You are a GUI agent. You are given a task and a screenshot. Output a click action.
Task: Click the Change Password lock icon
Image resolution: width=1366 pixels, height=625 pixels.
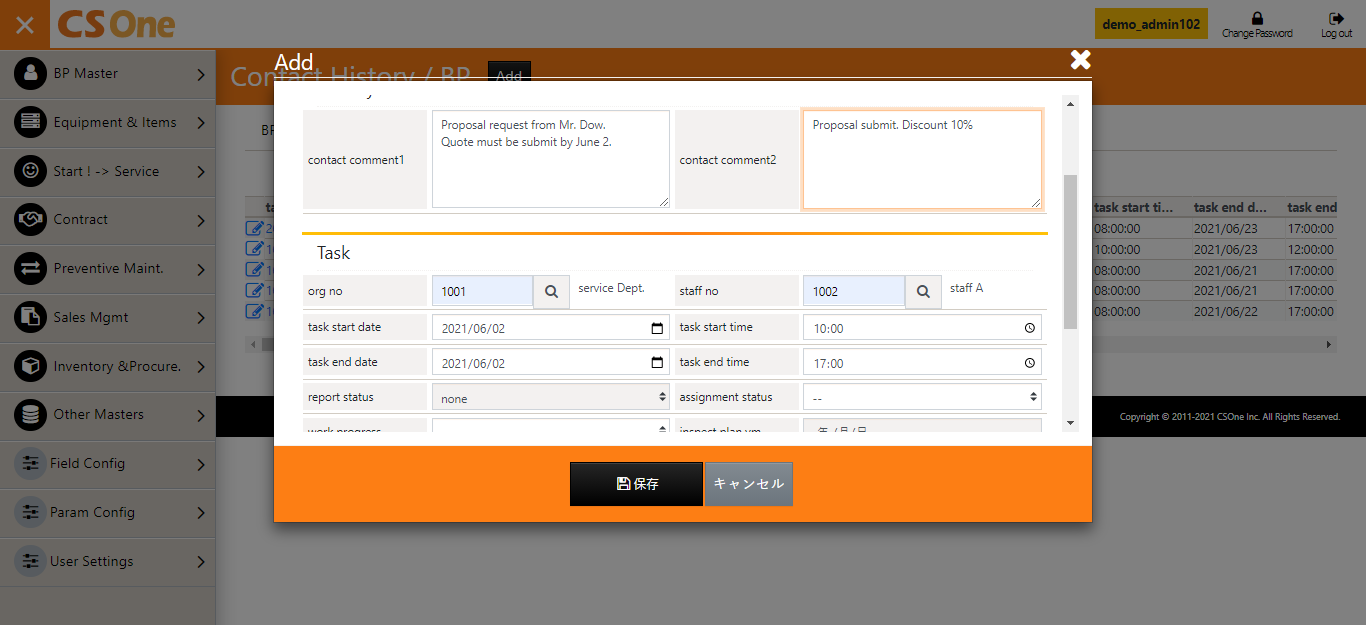click(x=1257, y=18)
